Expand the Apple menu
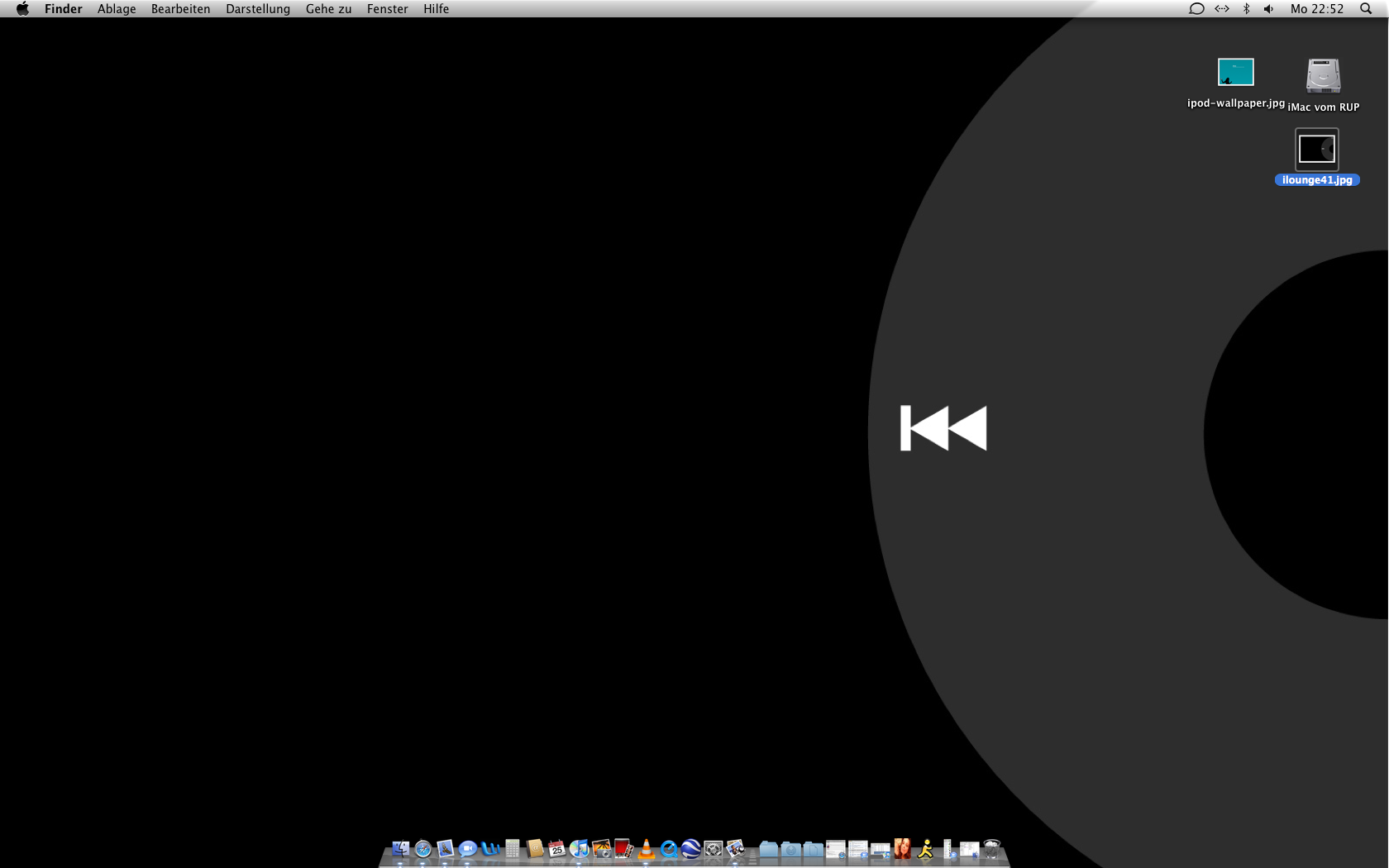 tap(22, 9)
